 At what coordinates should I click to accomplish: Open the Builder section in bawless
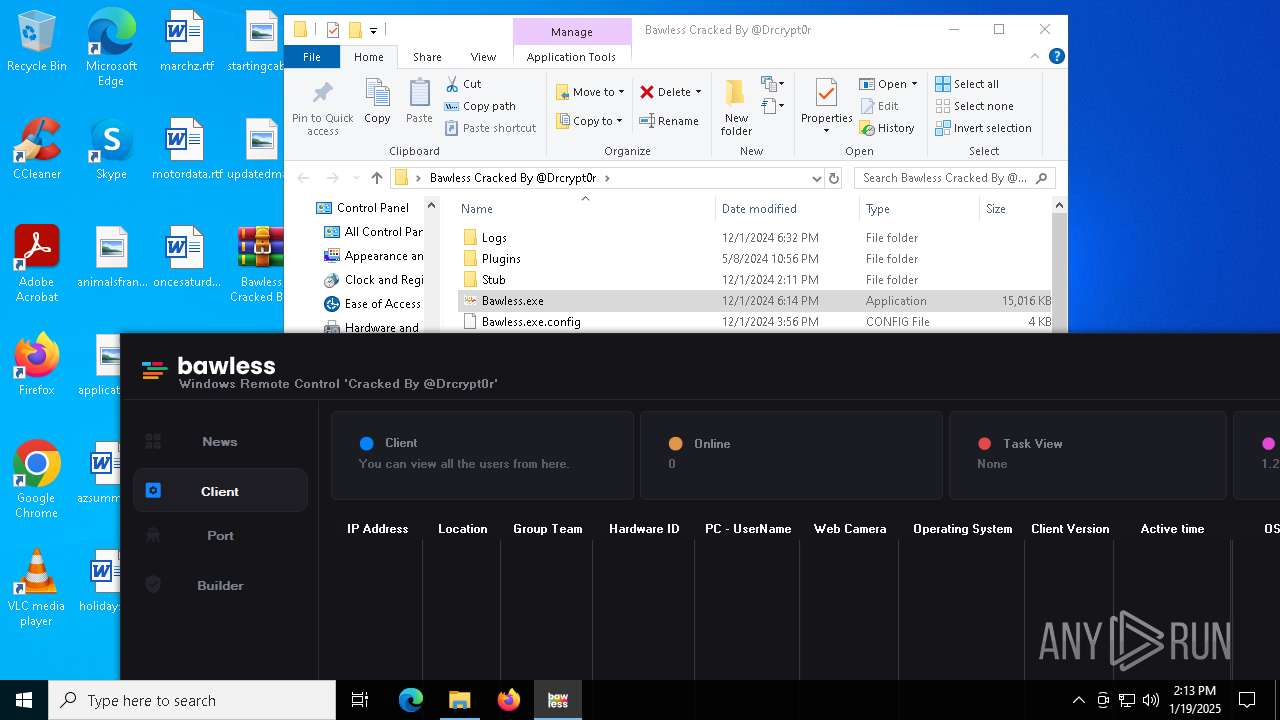click(x=219, y=585)
